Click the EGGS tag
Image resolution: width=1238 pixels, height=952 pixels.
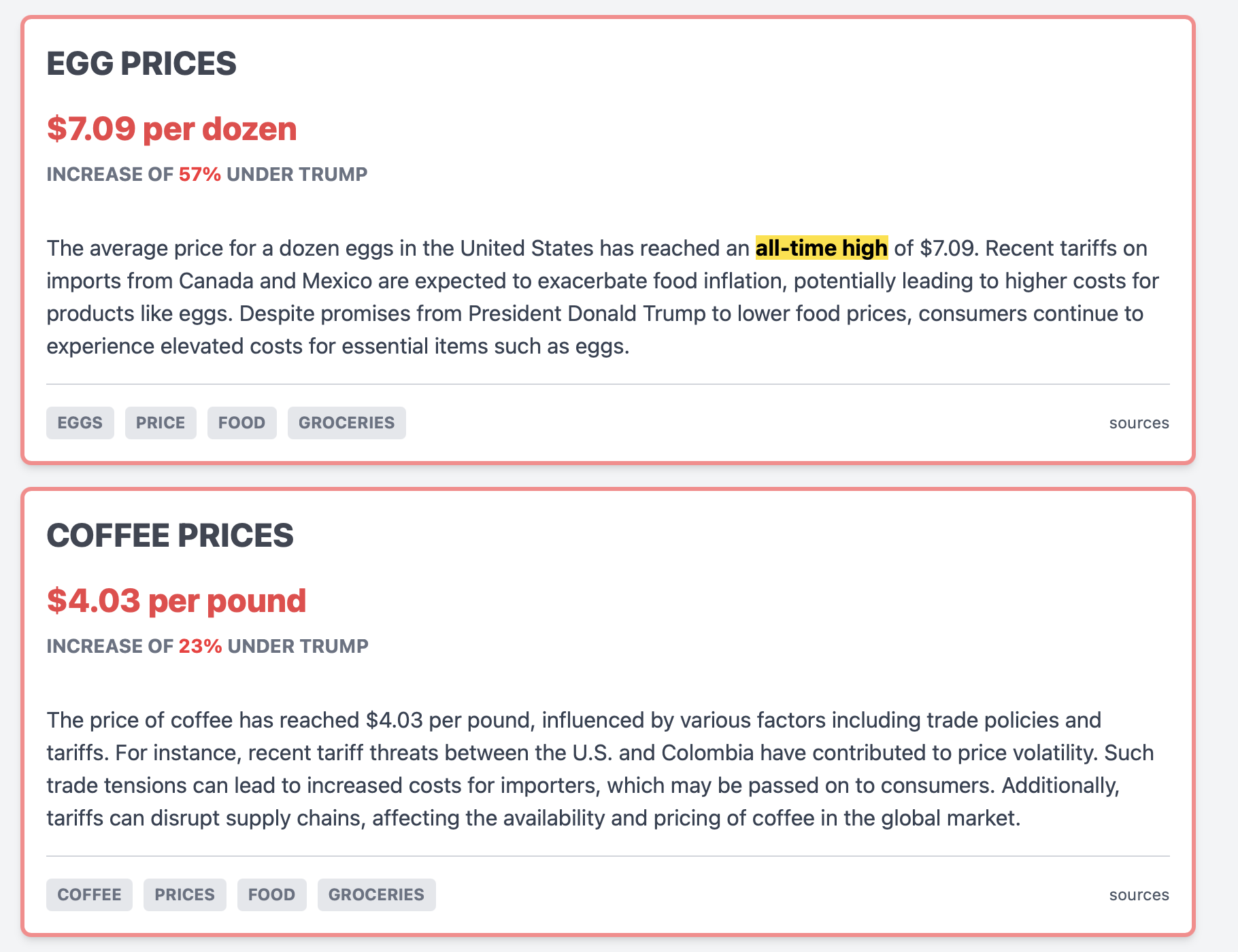pyautogui.click(x=80, y=423)
